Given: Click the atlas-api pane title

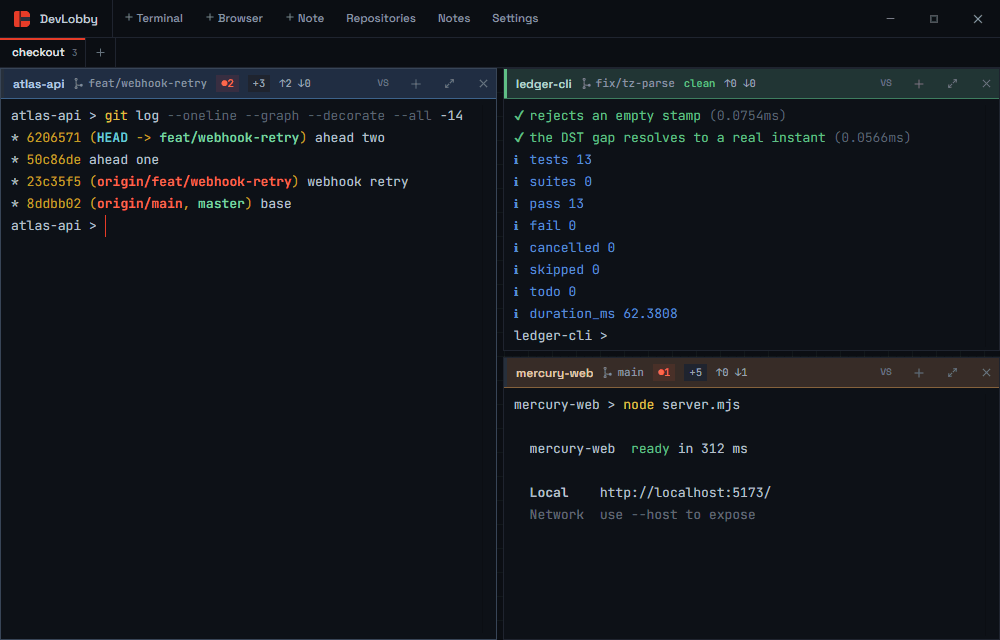Looking at the screenshot, I should click(38, 84).
